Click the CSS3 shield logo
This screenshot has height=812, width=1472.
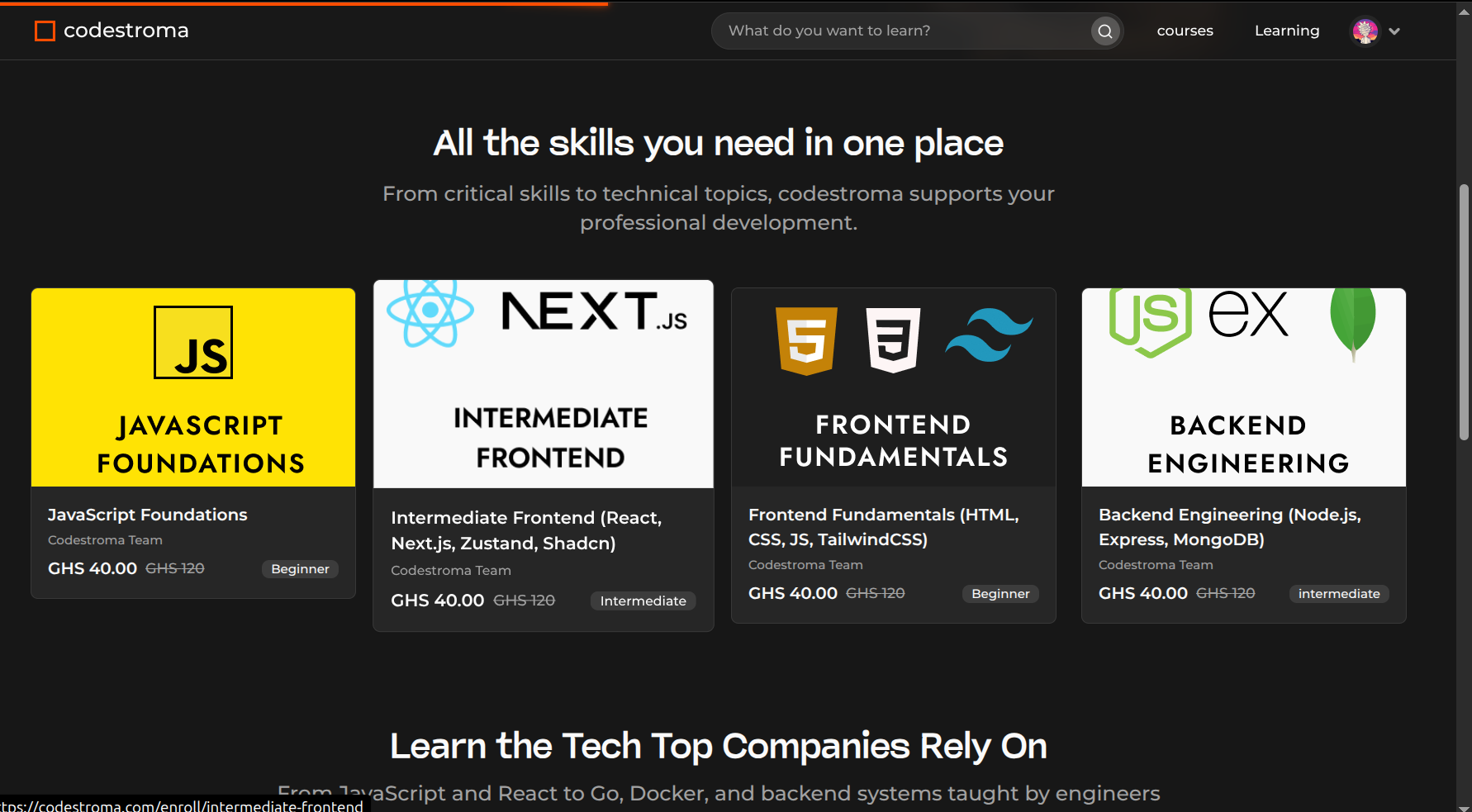[893, 340]
